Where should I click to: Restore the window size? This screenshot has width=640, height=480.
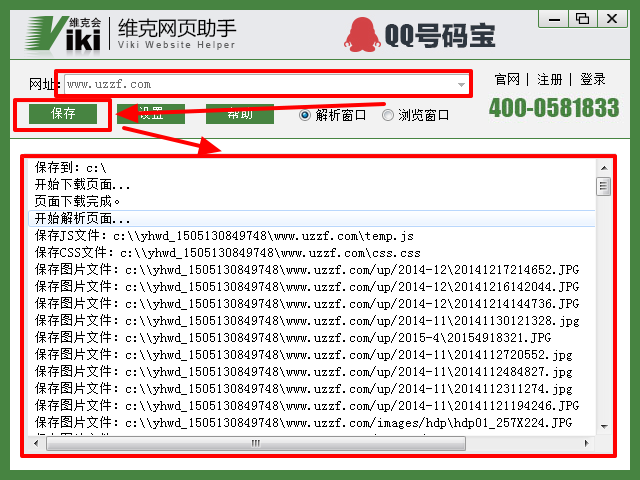coord(582,19)
